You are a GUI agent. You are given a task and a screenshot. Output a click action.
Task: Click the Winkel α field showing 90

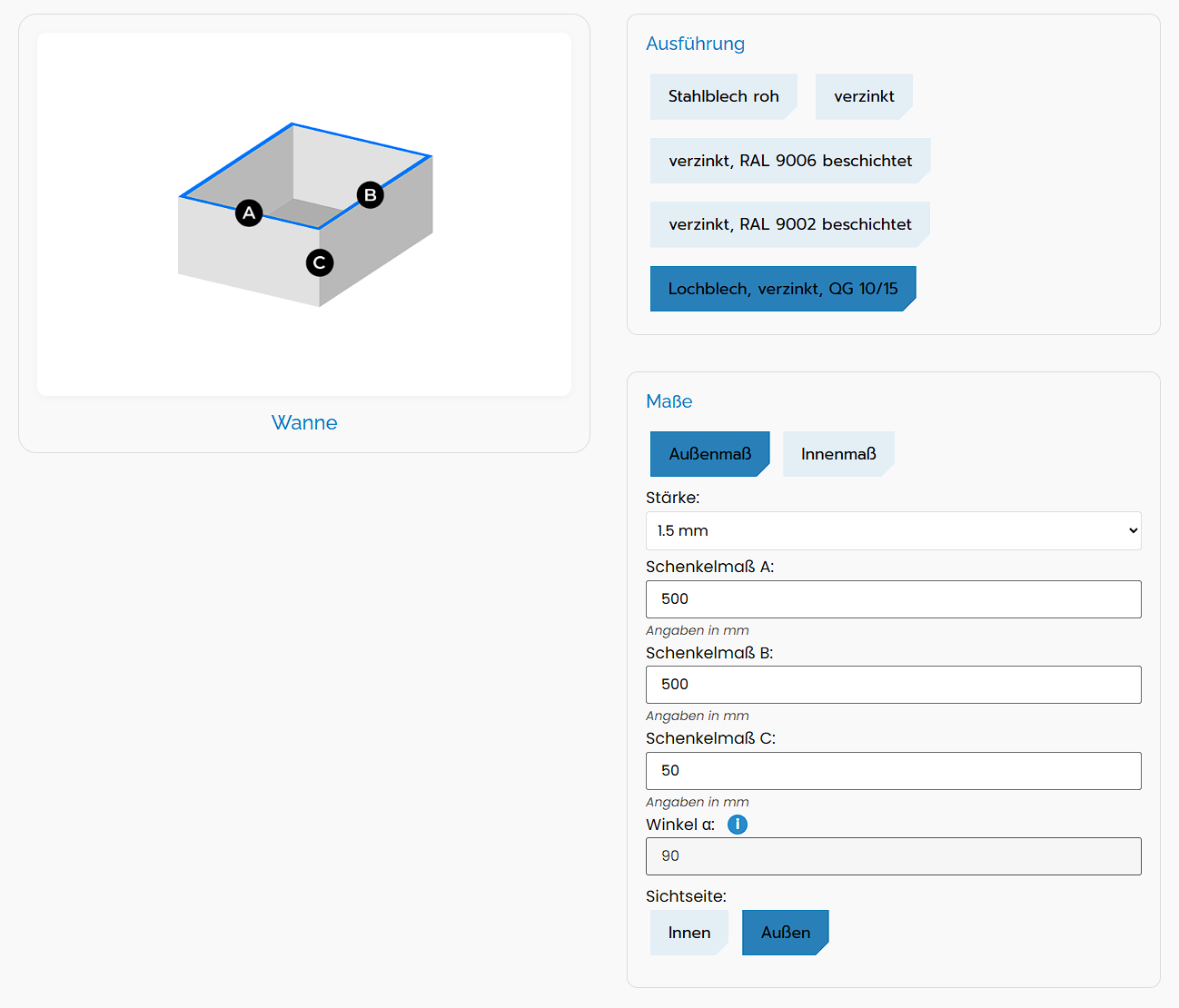point(893,856)
